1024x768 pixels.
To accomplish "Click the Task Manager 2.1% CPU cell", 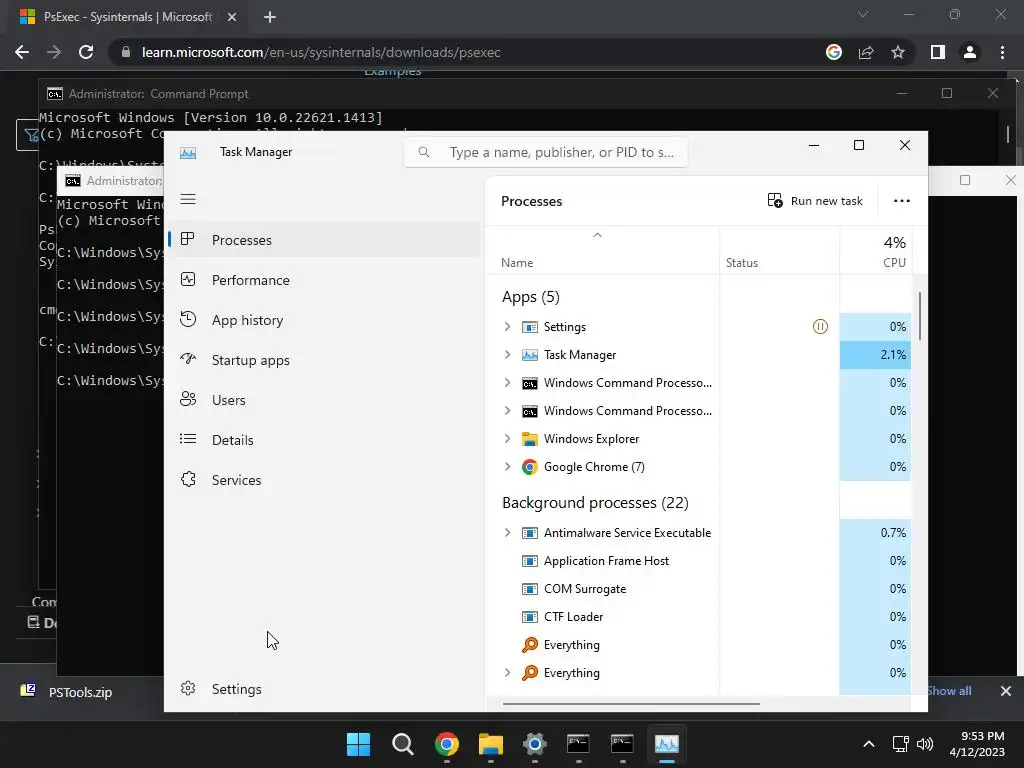I will point(876,355).
